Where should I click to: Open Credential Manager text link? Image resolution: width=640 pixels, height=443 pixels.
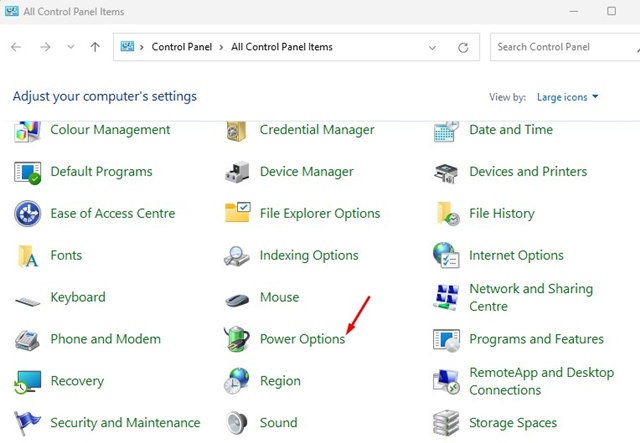[x=317, y=130]
